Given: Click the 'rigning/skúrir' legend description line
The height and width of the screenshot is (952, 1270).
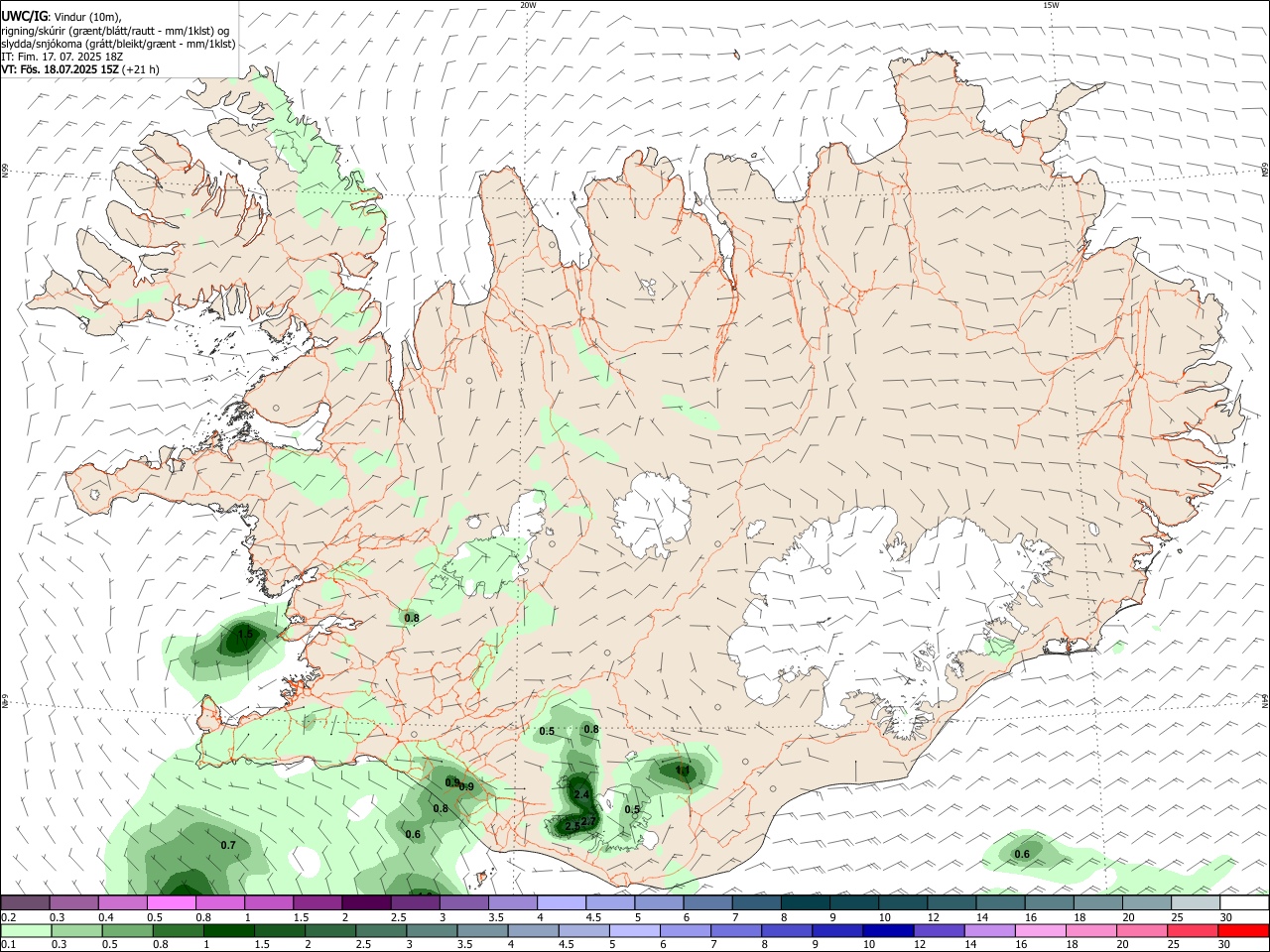Looking at the screenshot, I should point(115,31).
